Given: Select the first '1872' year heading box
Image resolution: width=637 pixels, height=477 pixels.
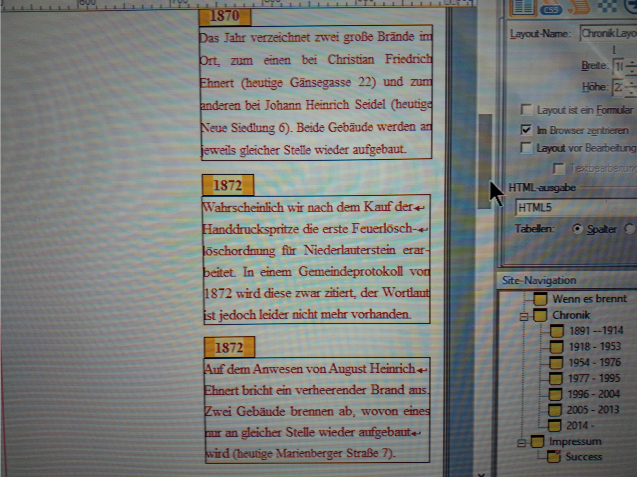Looking at the screenshot, I should 228,185.
